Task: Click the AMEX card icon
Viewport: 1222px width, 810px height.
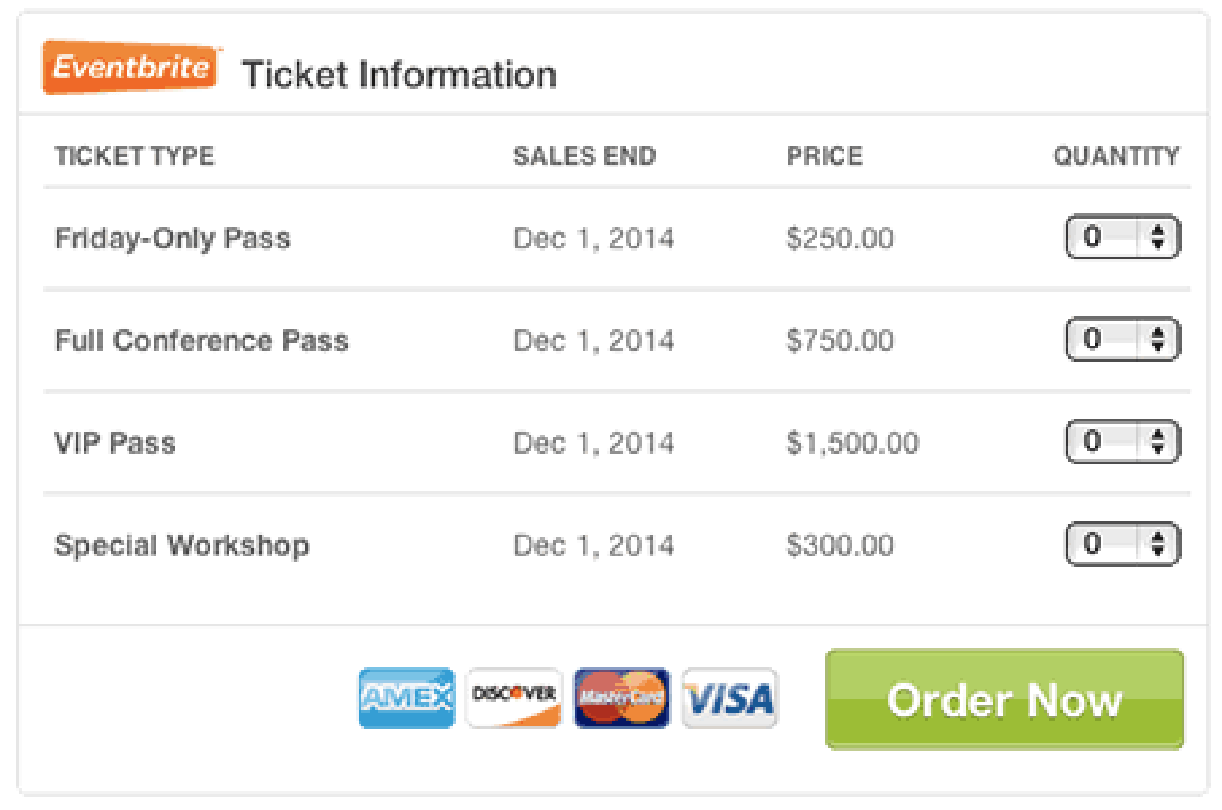Action: click(407, 698)
